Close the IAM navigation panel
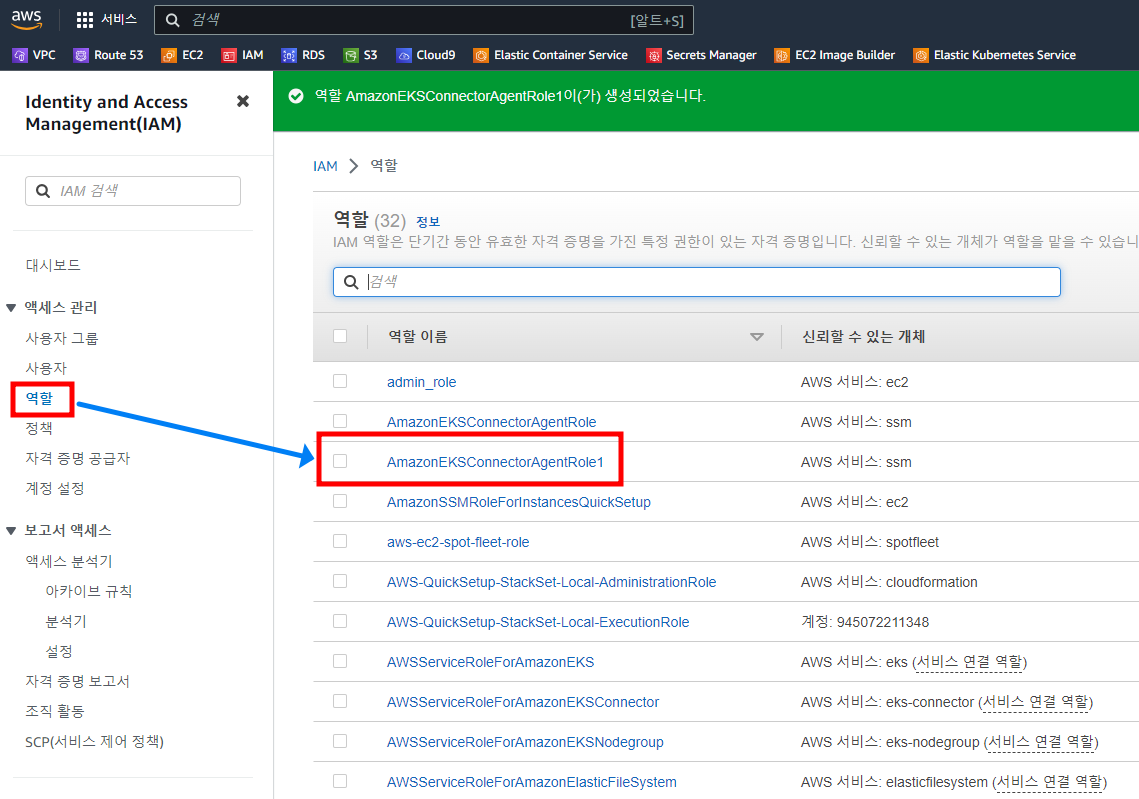Screen dimensions: 1139x799 pyautogui.click(x=243, y=101)
